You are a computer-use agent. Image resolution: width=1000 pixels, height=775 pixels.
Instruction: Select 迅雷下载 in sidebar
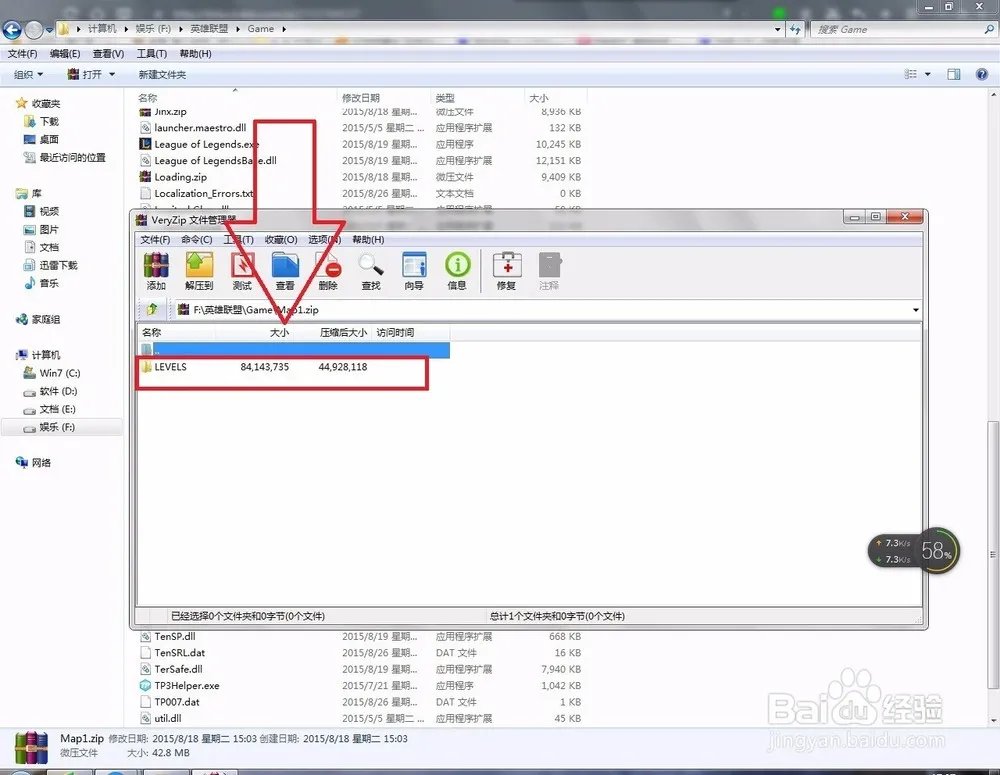click(50, 265)
